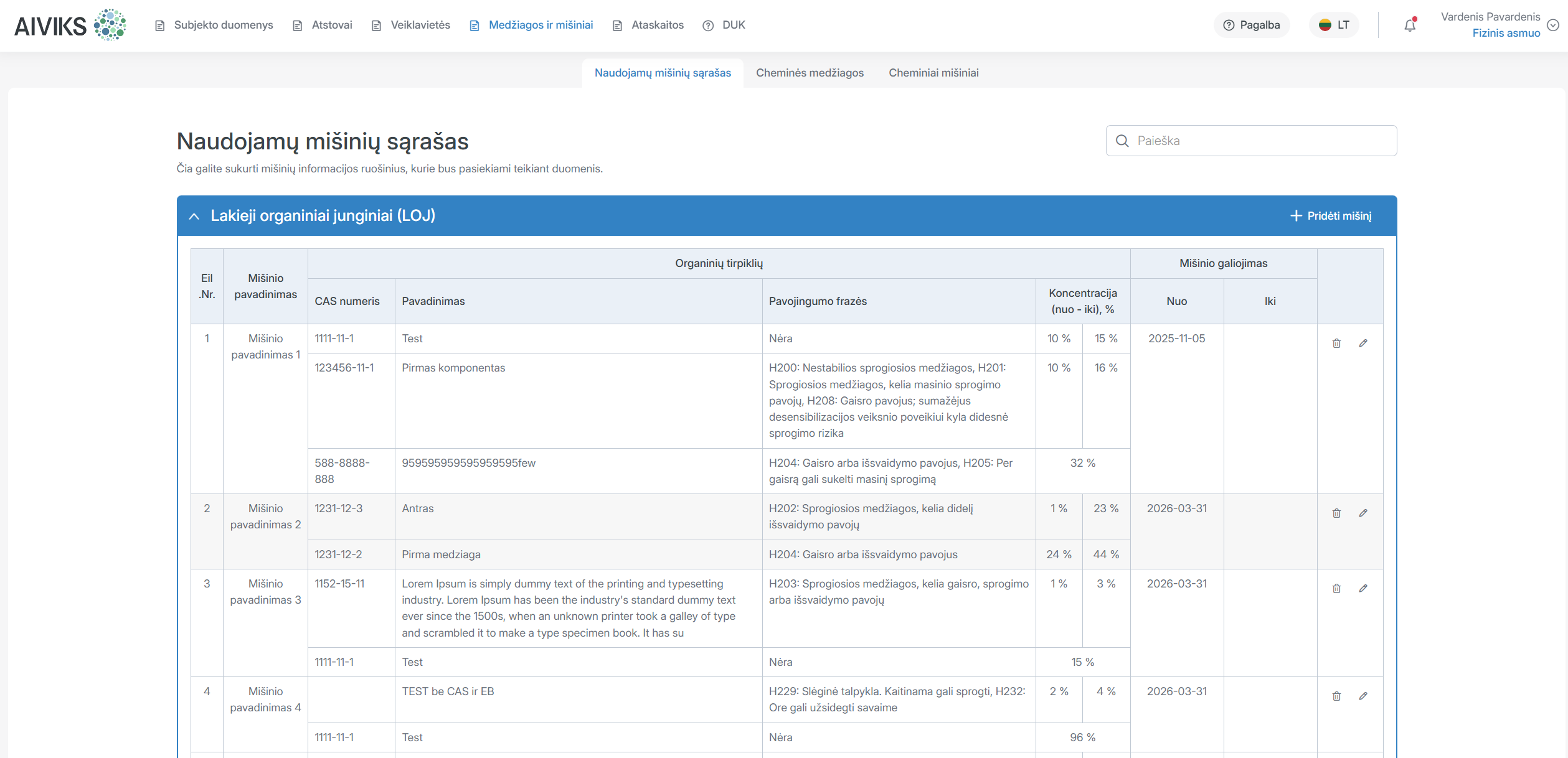The height and width of the screenshot is (758, 1568).
Task: Click 959595959595959595few name cell
Action: (578, 471)
